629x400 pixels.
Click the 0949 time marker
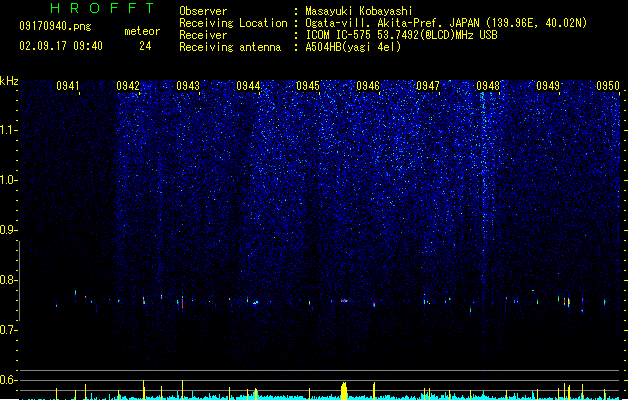coord(548,86)
